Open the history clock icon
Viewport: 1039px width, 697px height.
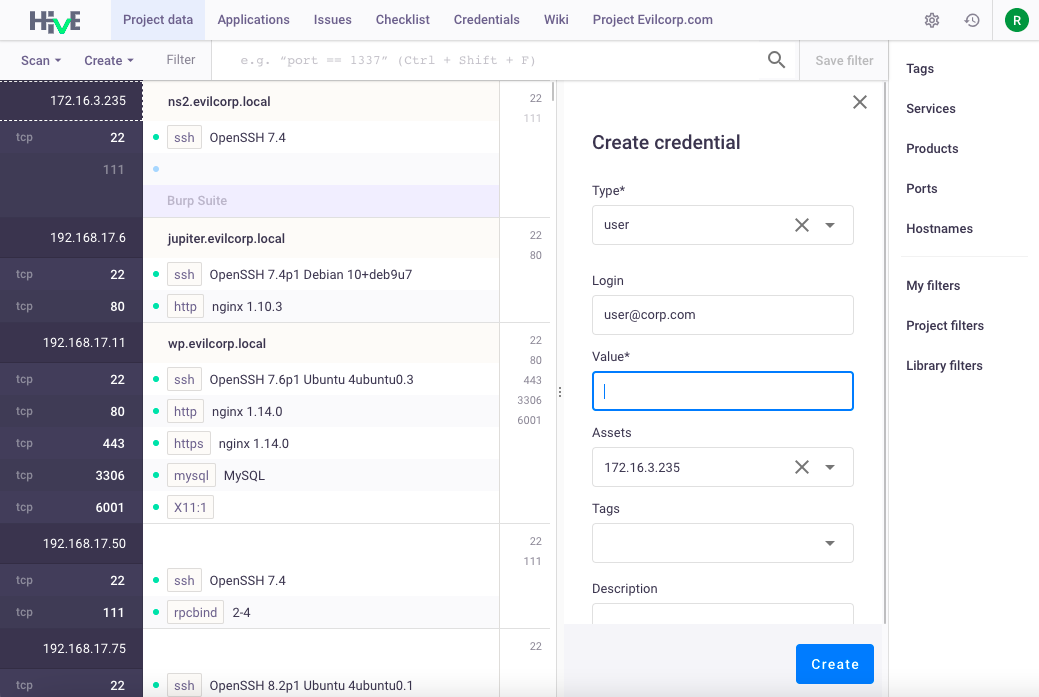coord(971,20)
